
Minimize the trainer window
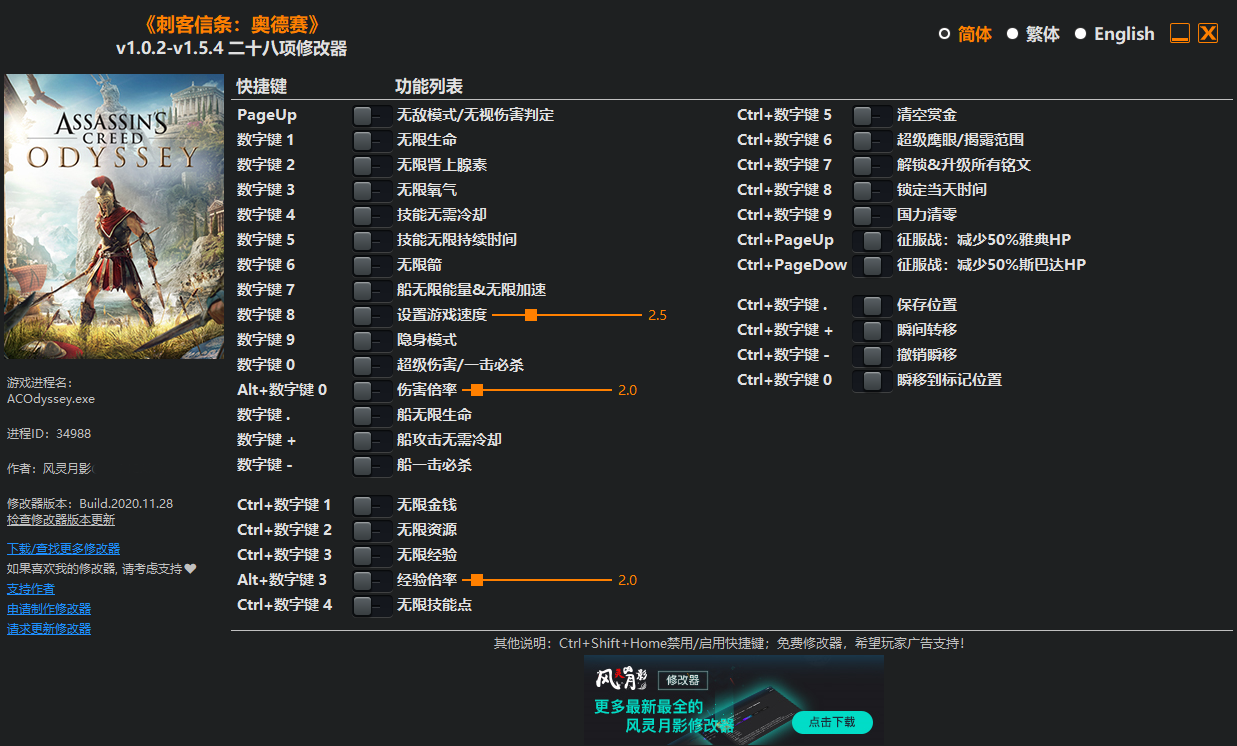[1180, 34]
